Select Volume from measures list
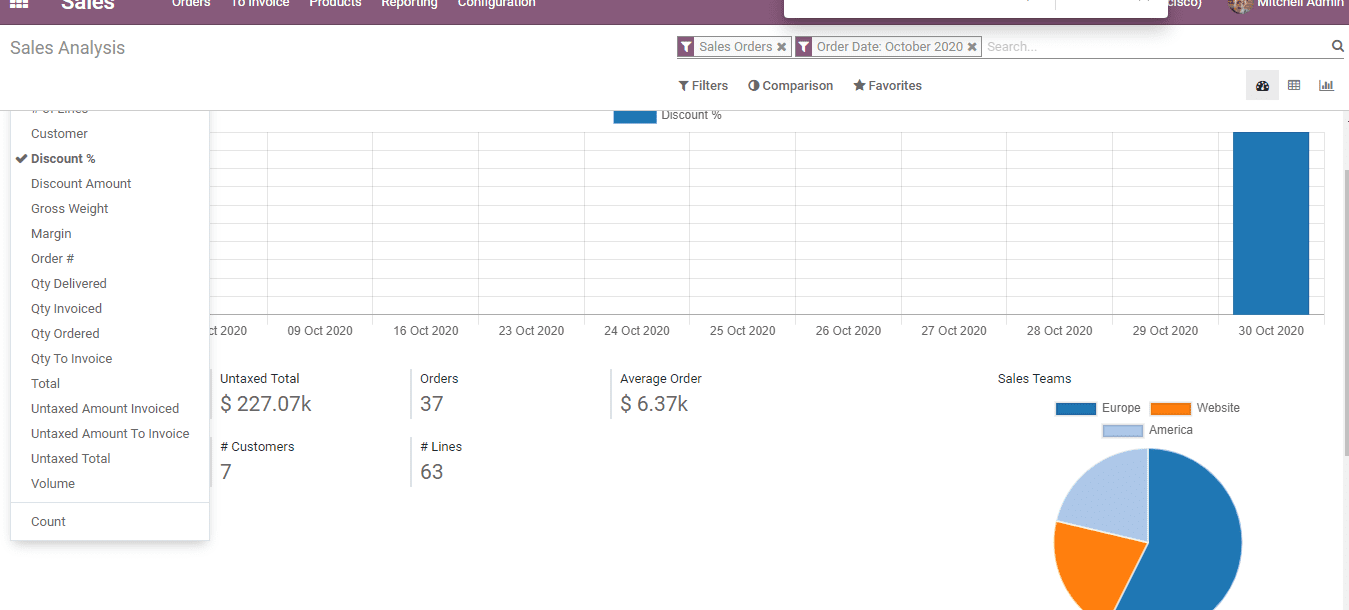This screenshot has width=1349, height=610. [51, 483]
